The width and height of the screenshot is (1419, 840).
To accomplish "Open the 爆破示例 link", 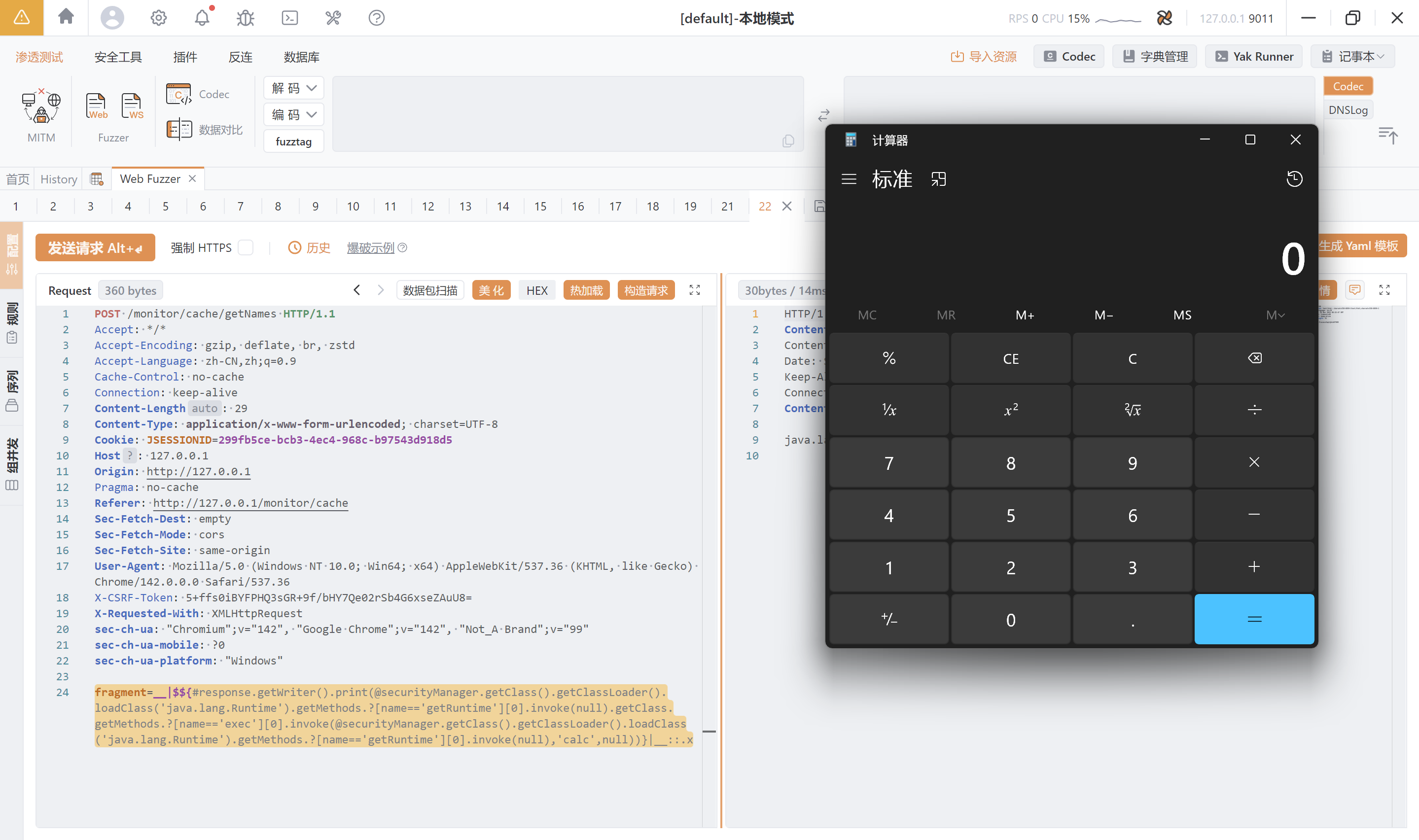I will pyautogui.click(x=370, y=248).
